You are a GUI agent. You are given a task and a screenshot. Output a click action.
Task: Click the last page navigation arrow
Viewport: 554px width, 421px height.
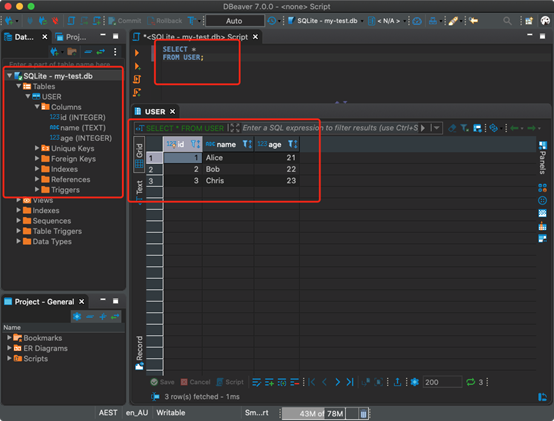350,382
